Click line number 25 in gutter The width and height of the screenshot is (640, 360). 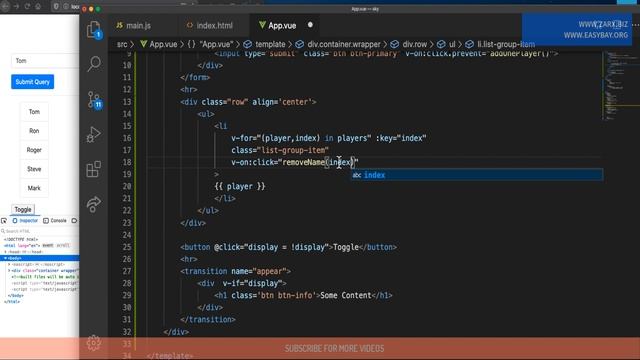[x=127, y=247]
